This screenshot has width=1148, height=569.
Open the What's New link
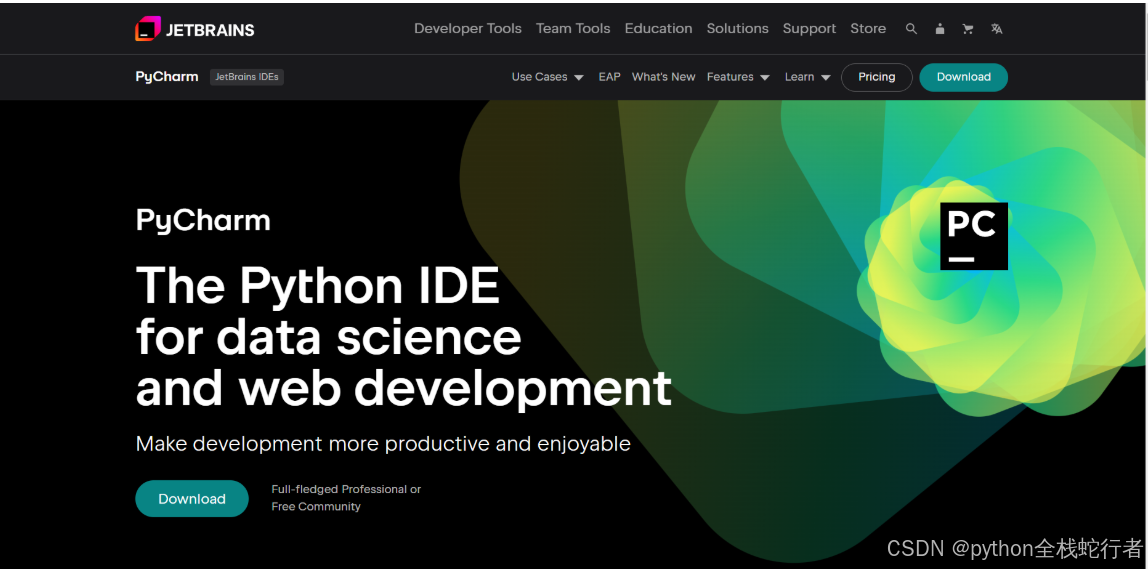pos(663,77)
